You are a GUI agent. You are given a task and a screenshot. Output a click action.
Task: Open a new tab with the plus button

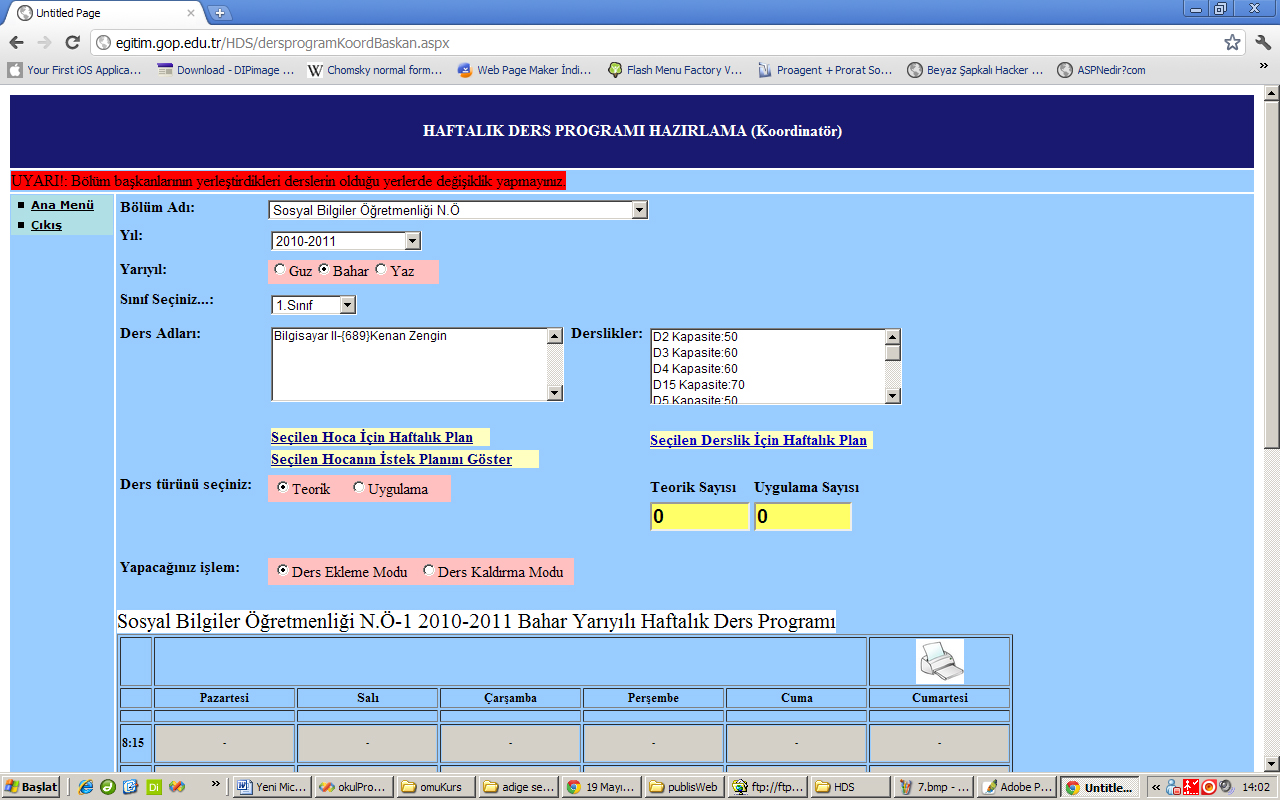[x=220, y=13]
